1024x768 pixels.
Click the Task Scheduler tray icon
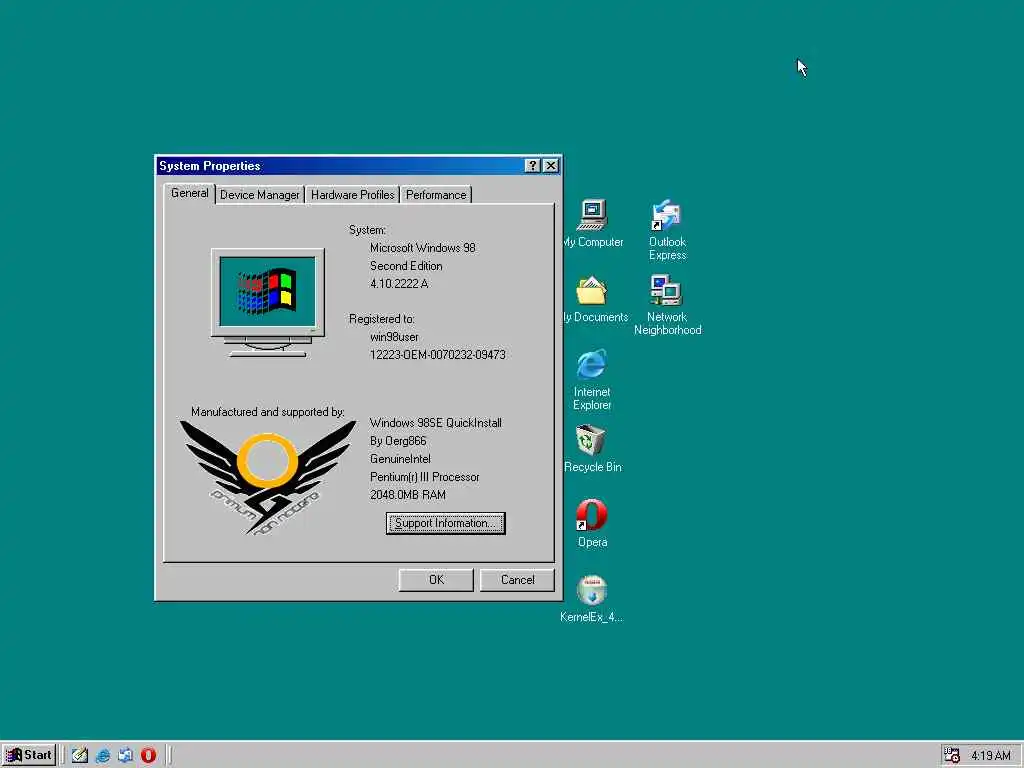[x=952, y=755]
